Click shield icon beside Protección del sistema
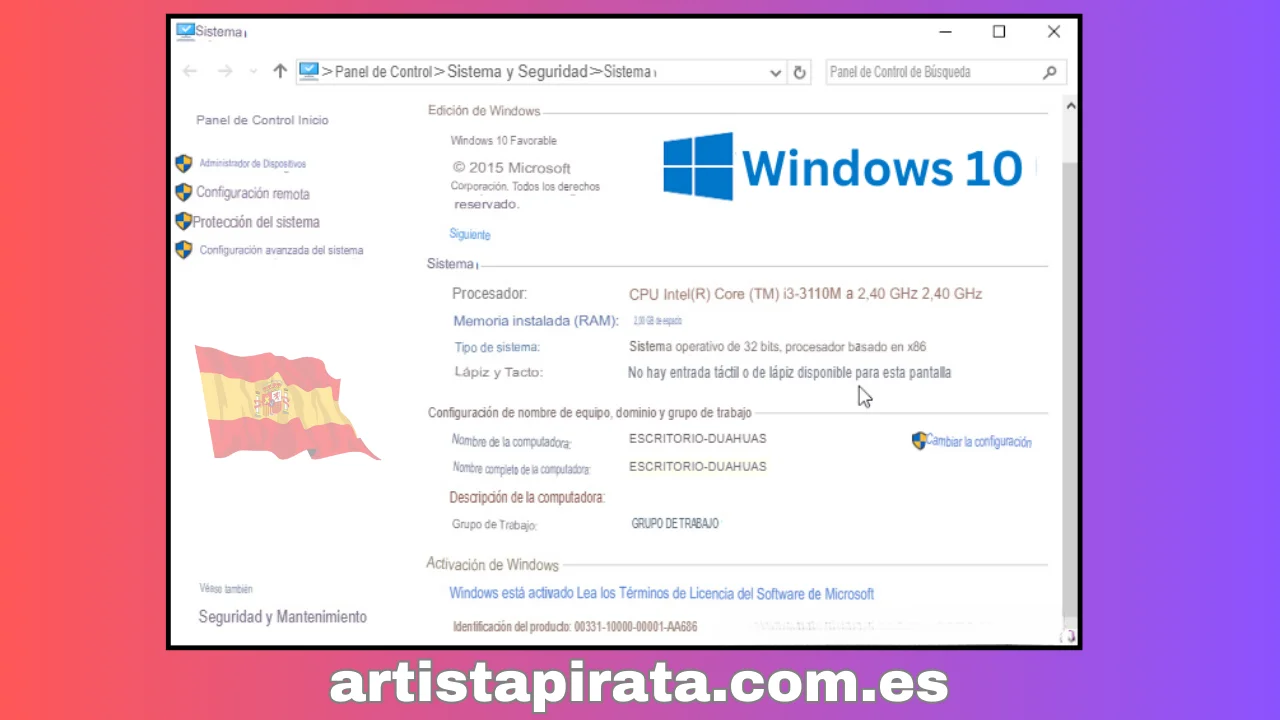Image resolution: width=1280 pixels, height=720 pixels. point(184,221)
